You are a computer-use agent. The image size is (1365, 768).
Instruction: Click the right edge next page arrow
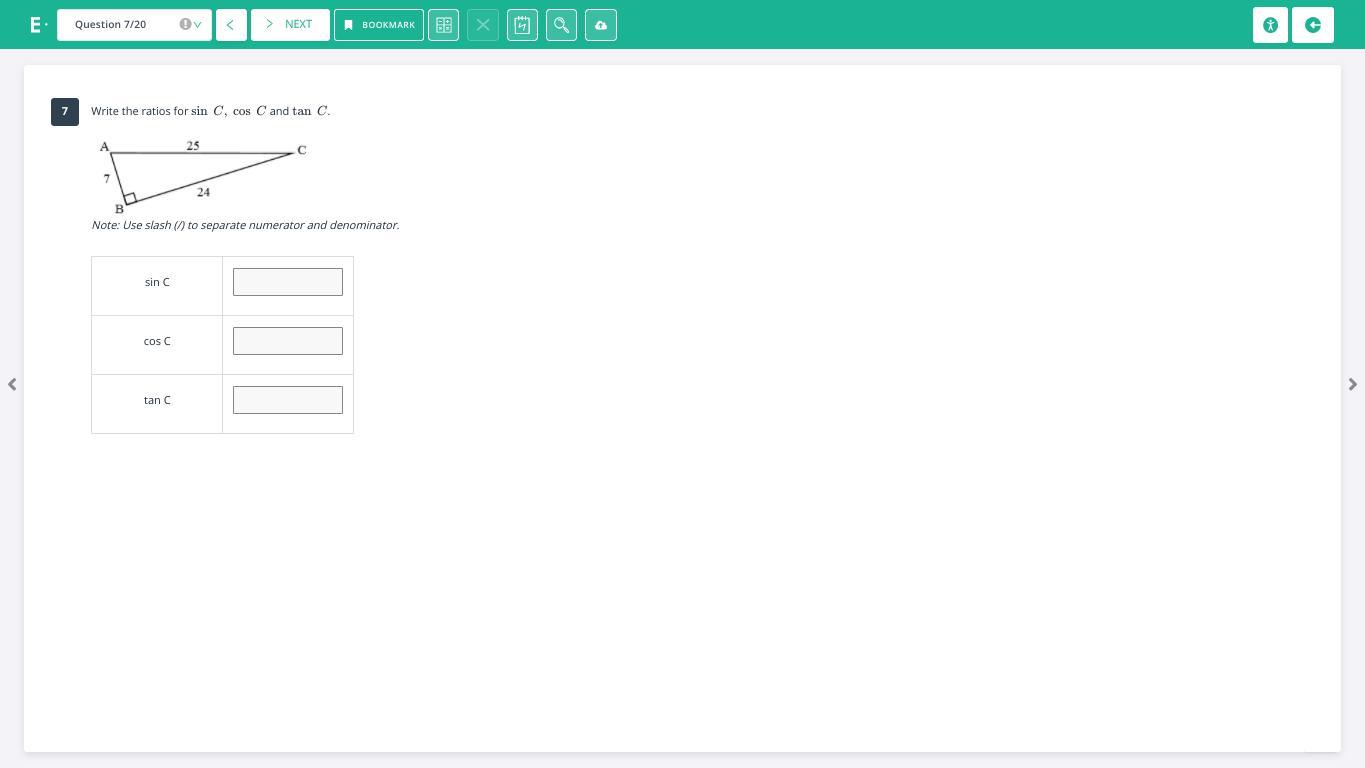pyautogui.click(x=1353, y=384)
